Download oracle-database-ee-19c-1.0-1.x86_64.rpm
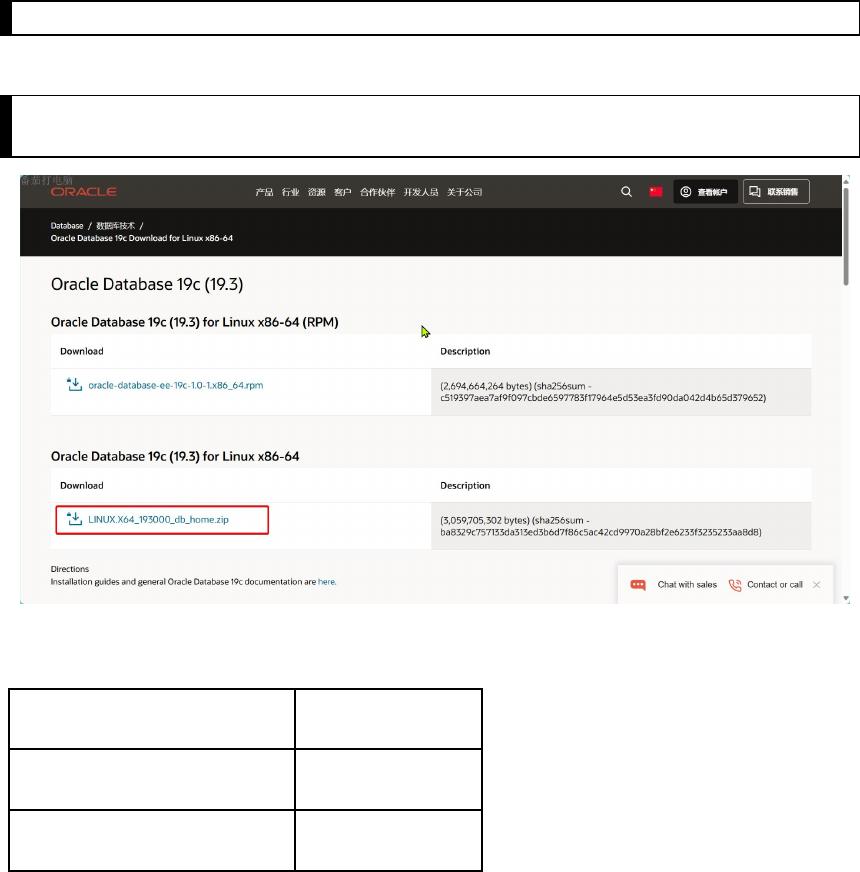 click(x=176, y=385)
